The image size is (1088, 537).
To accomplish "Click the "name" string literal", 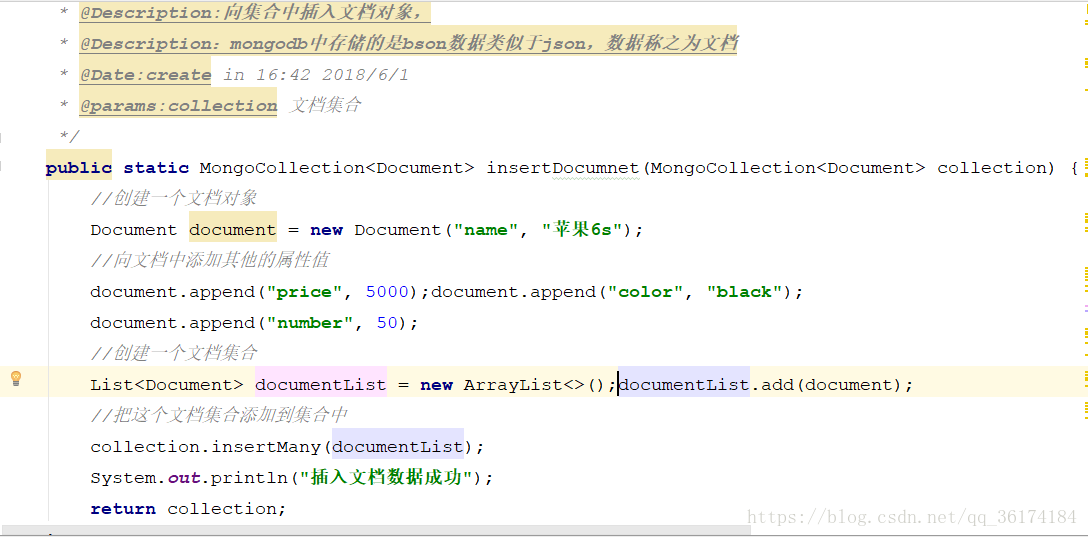I will pyautogui.click(x=486, y=230).
